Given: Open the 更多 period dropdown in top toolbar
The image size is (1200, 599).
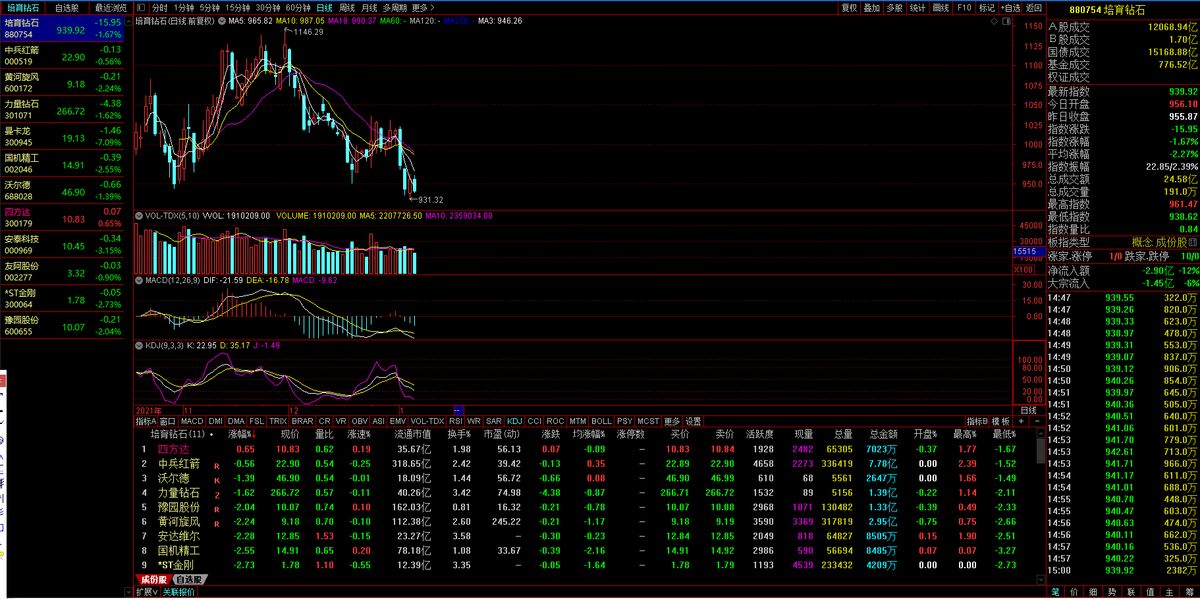Looking at the screenshot, I should [422, 7].
